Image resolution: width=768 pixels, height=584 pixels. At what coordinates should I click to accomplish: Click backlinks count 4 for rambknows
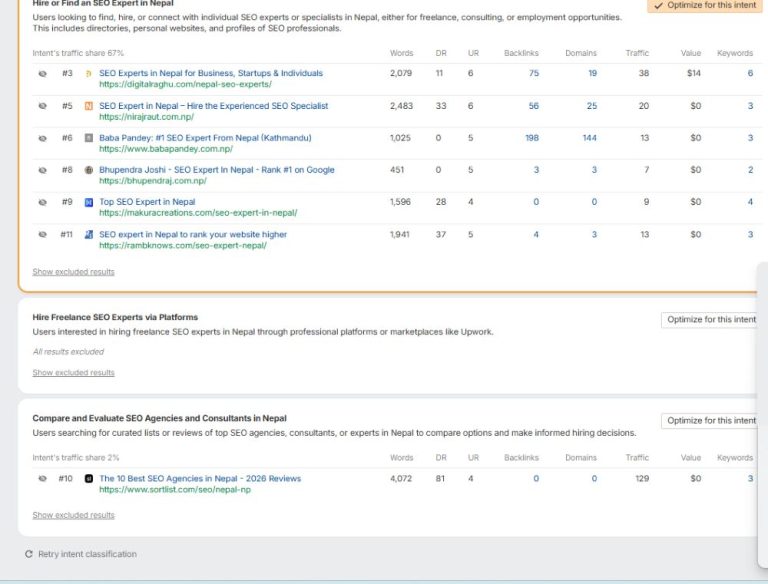tap(536, 235)
